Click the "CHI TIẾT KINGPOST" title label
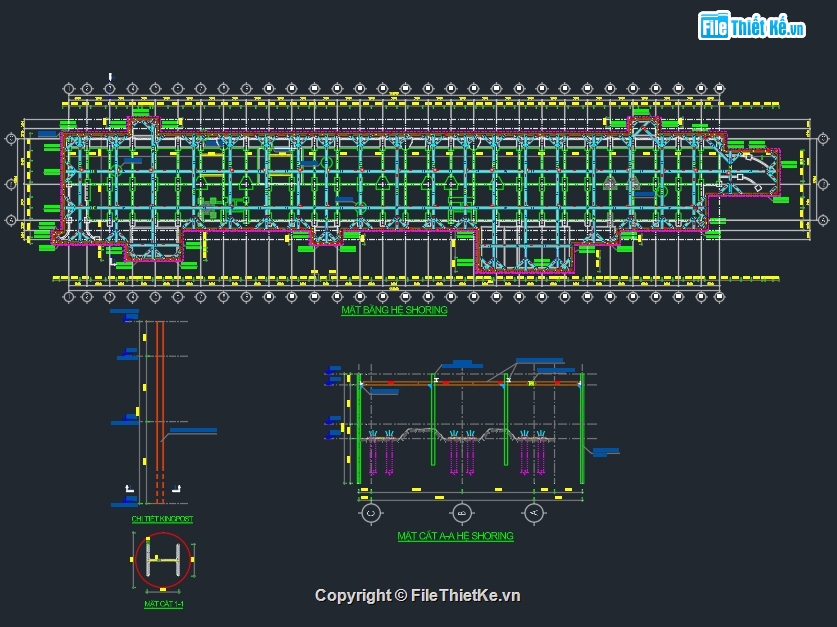Screen dimensions: 837x627 click(x=162, y=520)
